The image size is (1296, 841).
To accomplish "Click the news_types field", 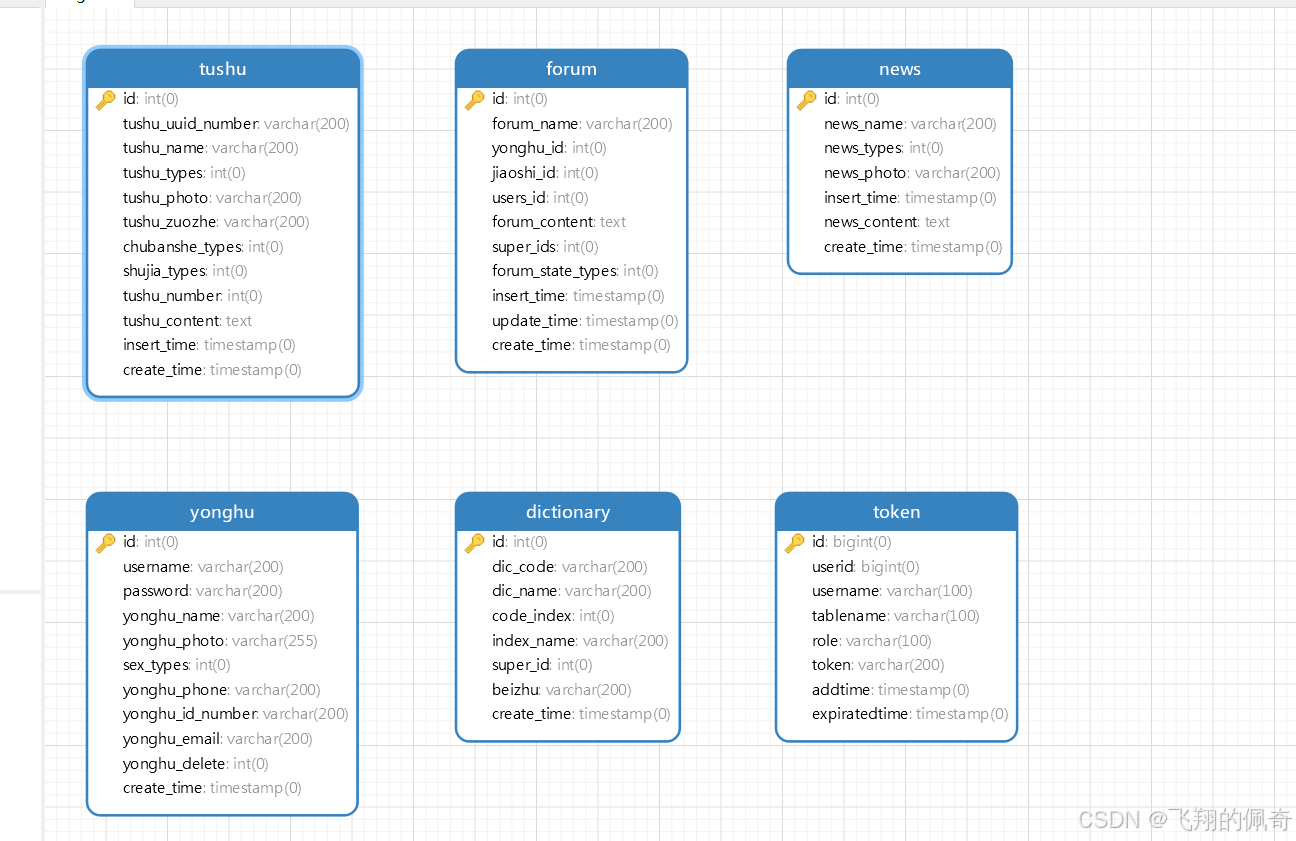I will pyautogui.click(x=884, y=148).
